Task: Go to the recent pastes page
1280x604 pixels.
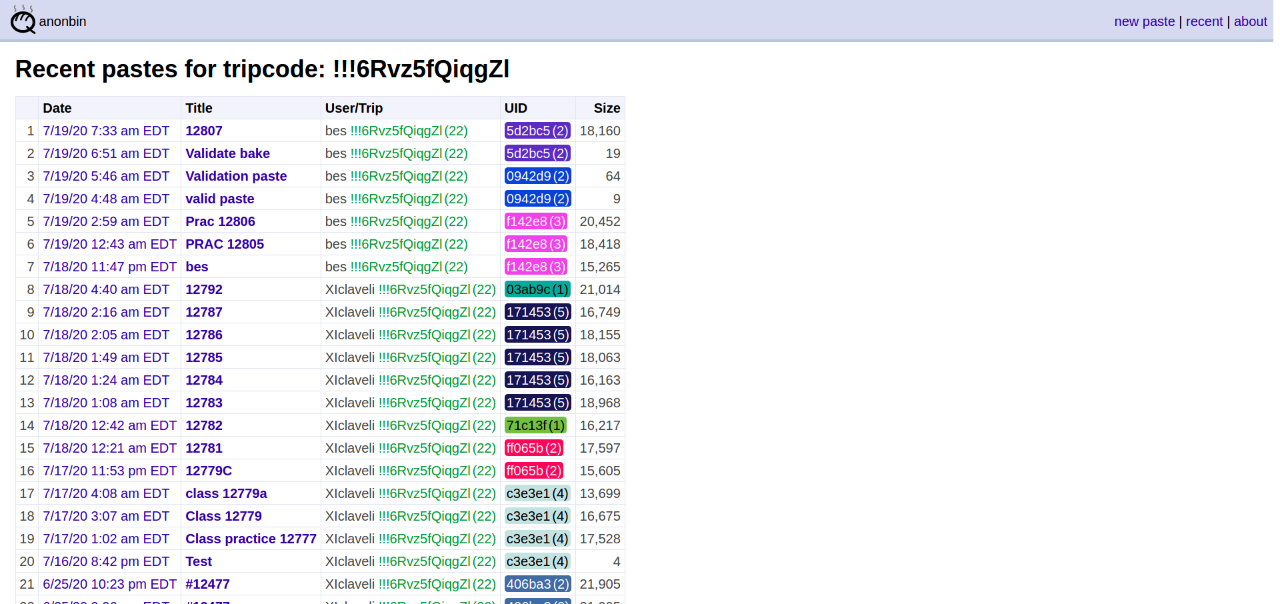Action: tap(1204, 21)
